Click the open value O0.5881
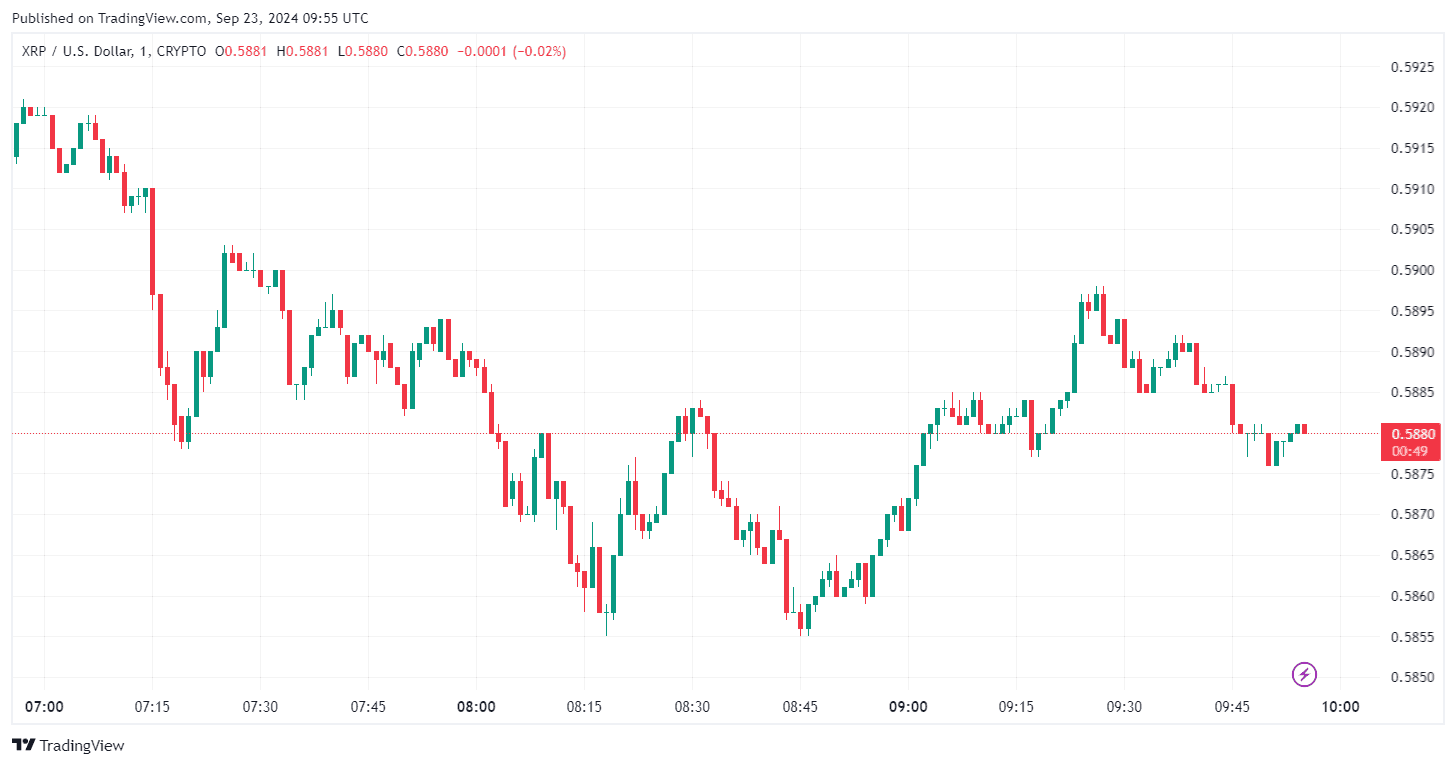The width and height of the screenshot is (1456, 766). [x=241, y=51]
